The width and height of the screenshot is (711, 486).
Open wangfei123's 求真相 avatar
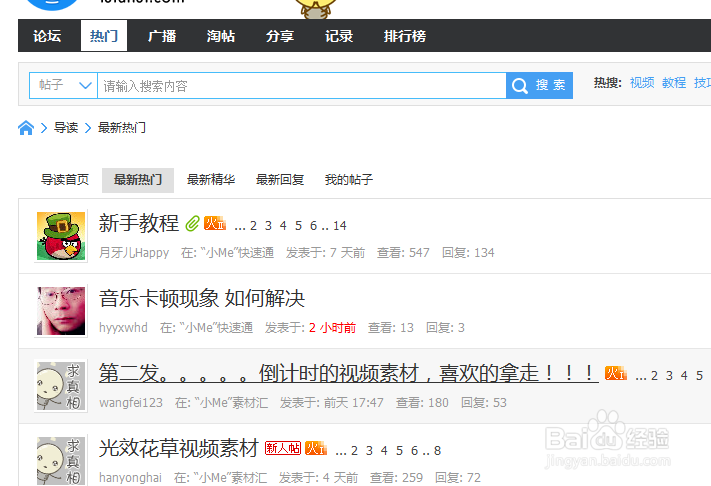[x=61, y=386]
